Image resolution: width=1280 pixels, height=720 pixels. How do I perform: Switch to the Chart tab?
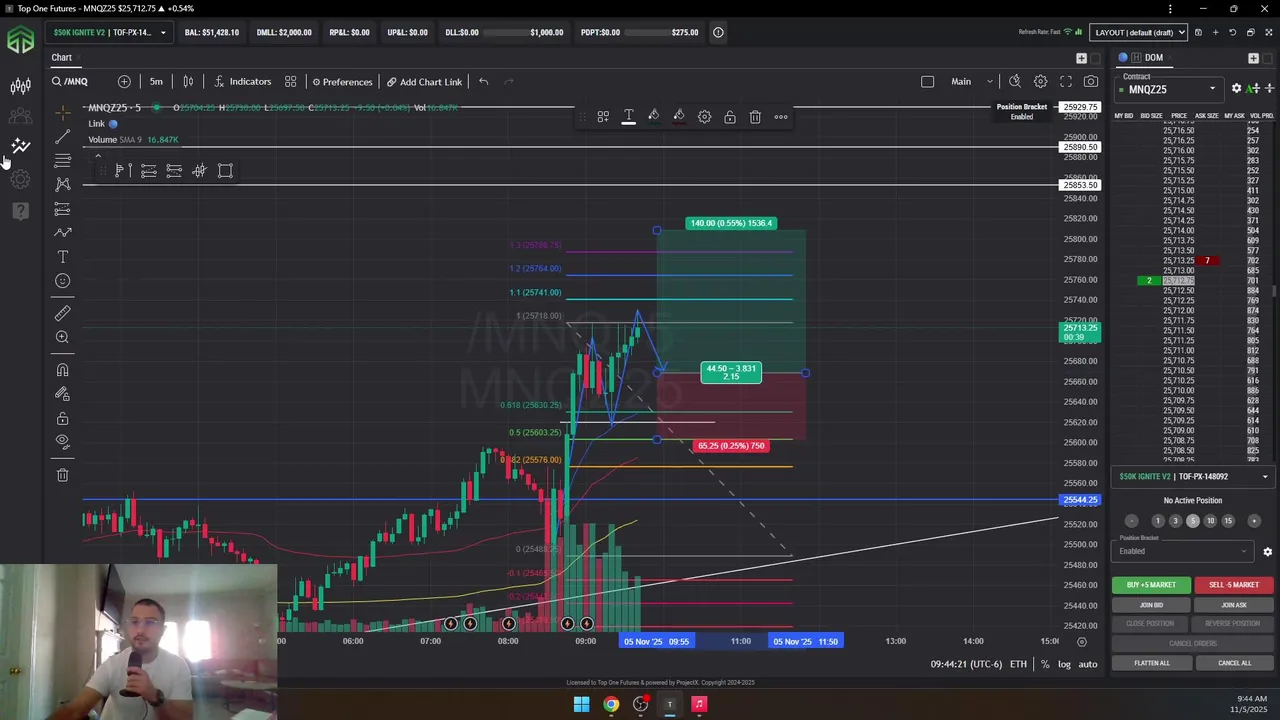click(62, 57)
